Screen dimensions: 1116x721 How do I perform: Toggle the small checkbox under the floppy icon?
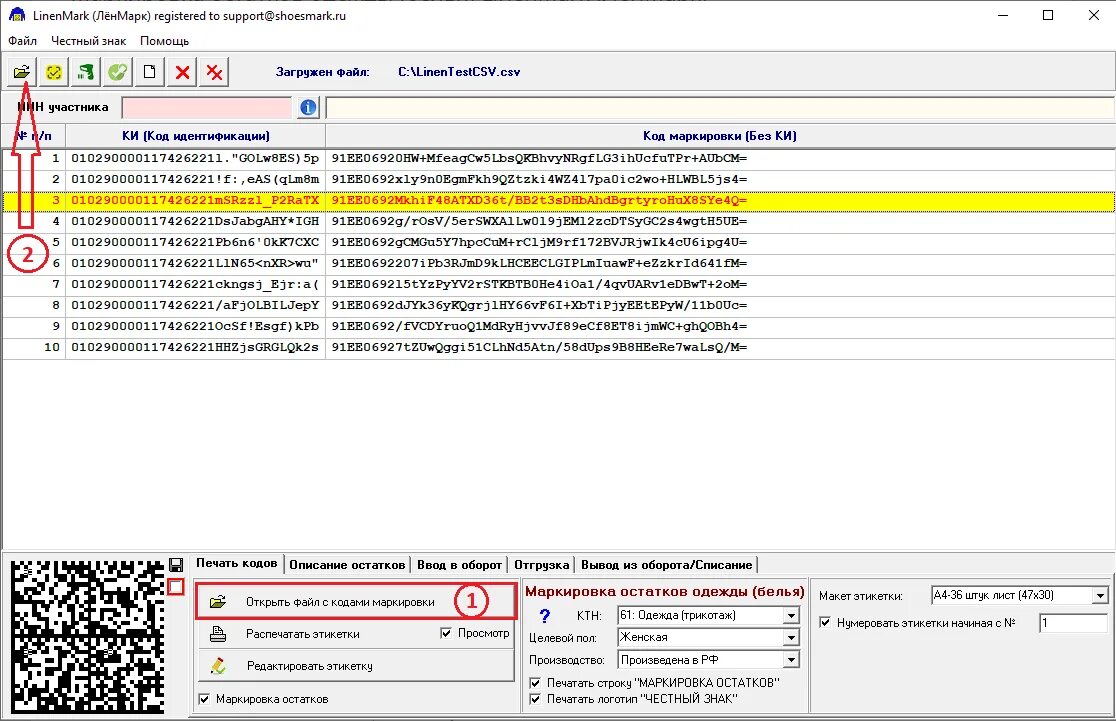[176, 587]
